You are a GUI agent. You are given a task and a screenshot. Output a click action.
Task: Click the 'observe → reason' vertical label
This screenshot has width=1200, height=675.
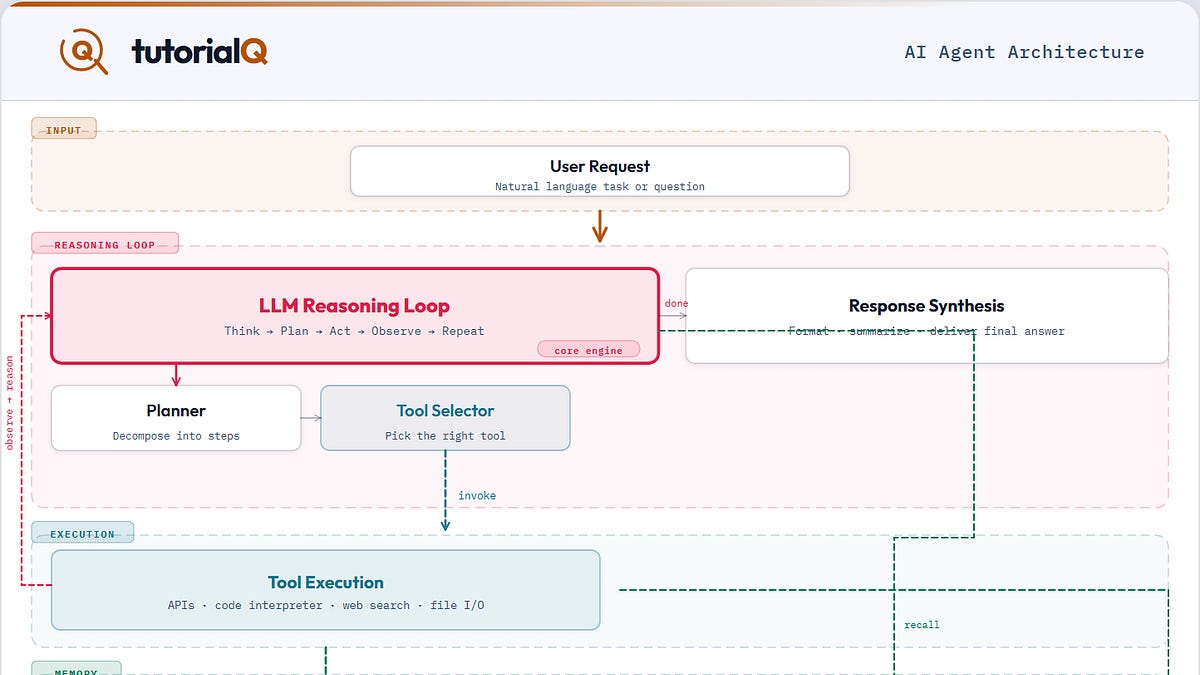[10, 403]
